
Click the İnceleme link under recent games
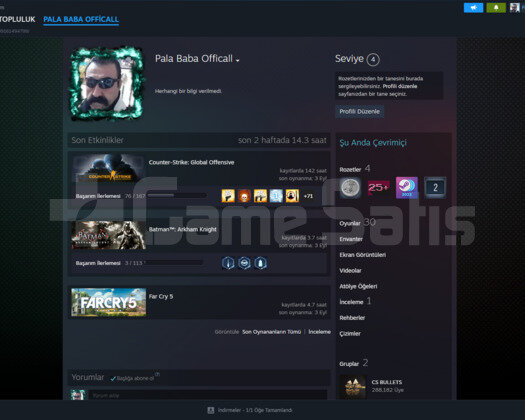point(319,332)
